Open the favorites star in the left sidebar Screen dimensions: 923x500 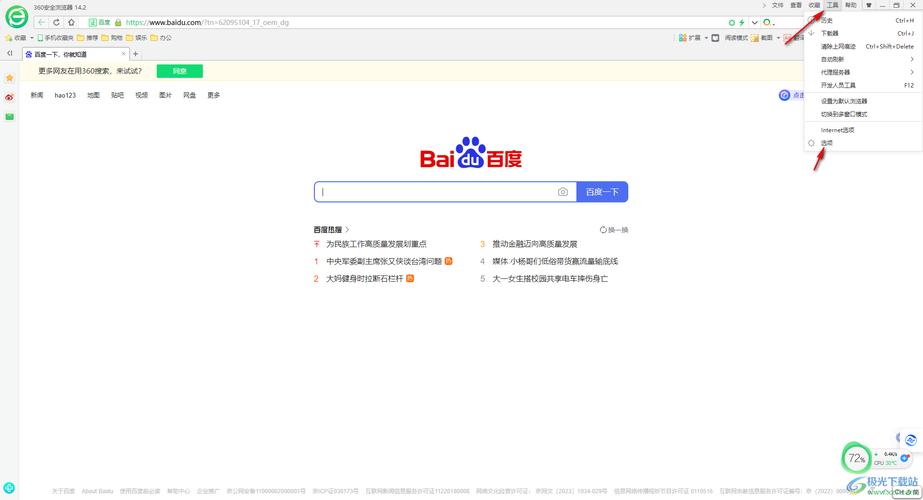click(10, 77)
